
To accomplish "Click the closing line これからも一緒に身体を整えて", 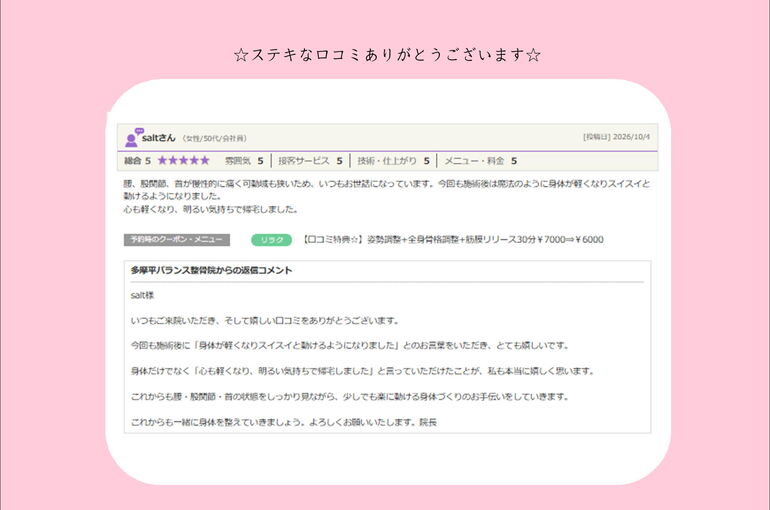I will pos(284,422).
